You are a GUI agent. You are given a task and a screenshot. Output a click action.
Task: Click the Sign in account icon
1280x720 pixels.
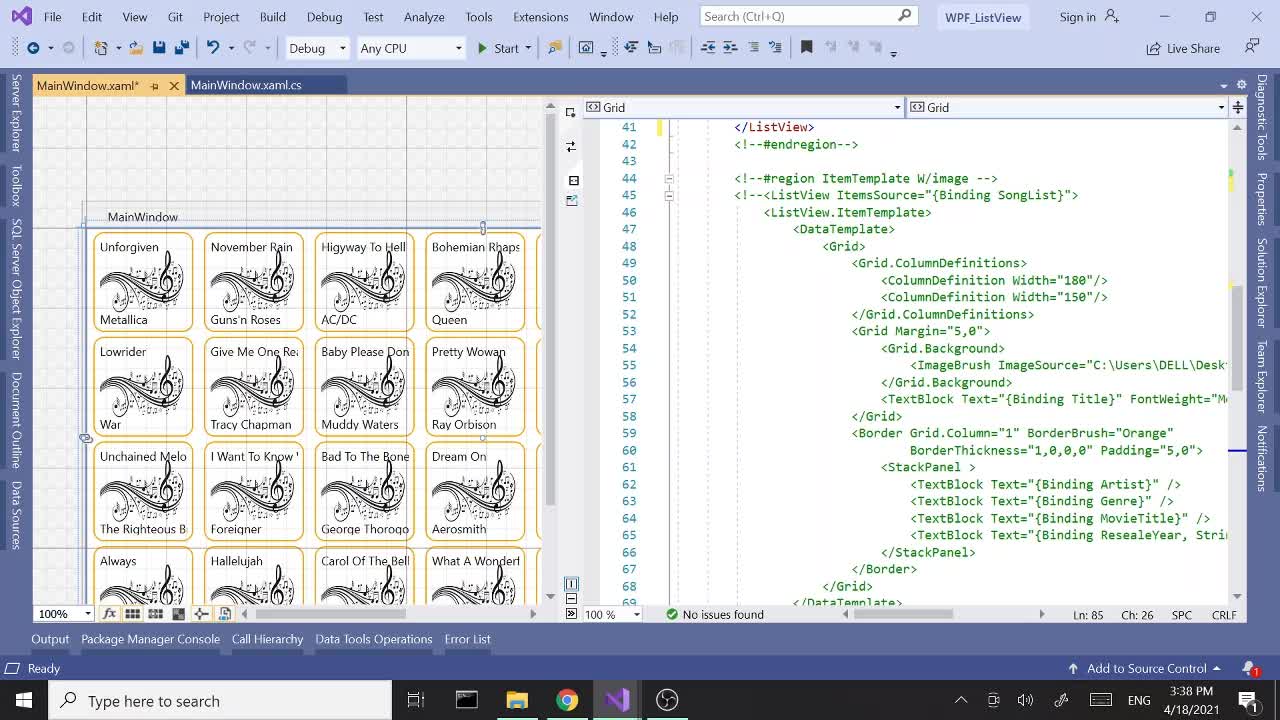[x=1112, y=17]
